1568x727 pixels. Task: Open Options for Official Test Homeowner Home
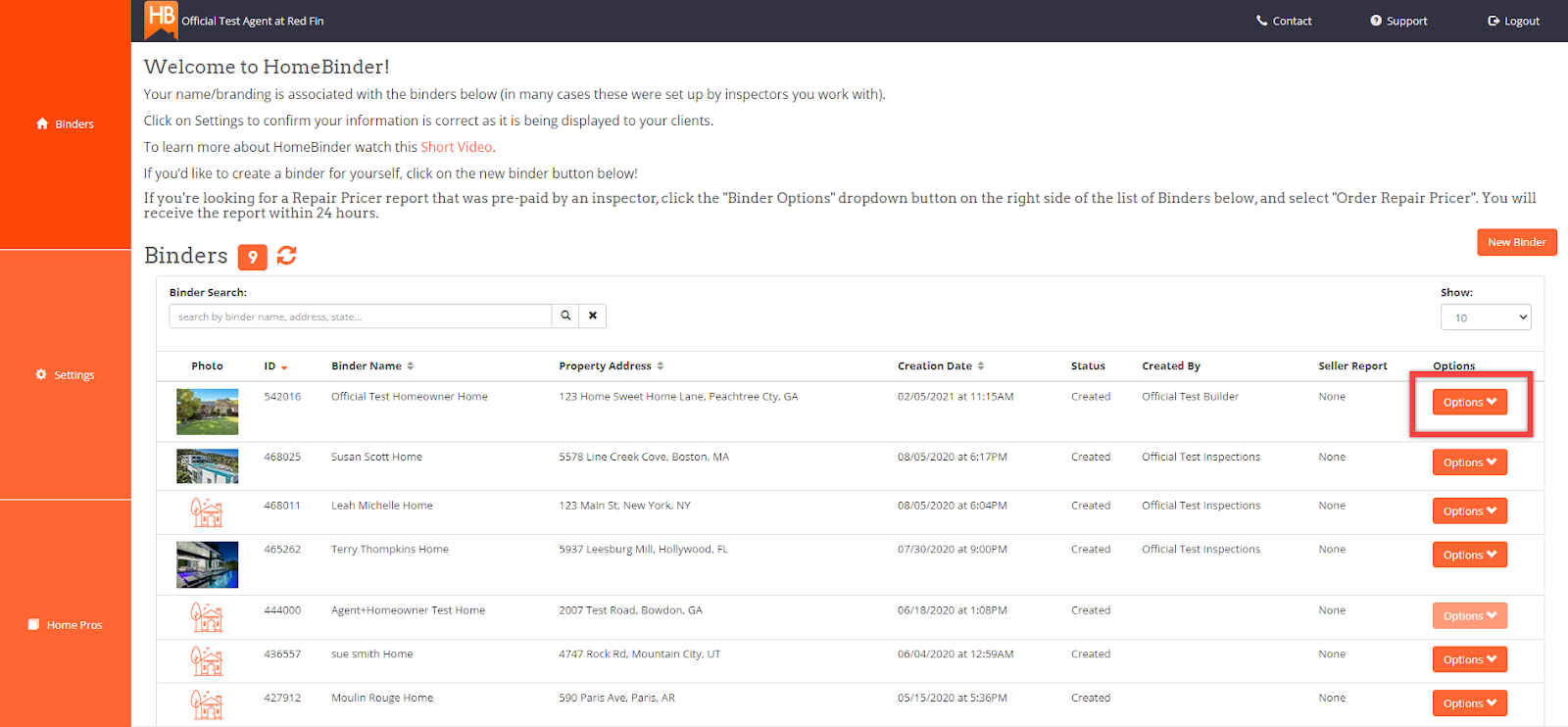(x=1469, y=403)
